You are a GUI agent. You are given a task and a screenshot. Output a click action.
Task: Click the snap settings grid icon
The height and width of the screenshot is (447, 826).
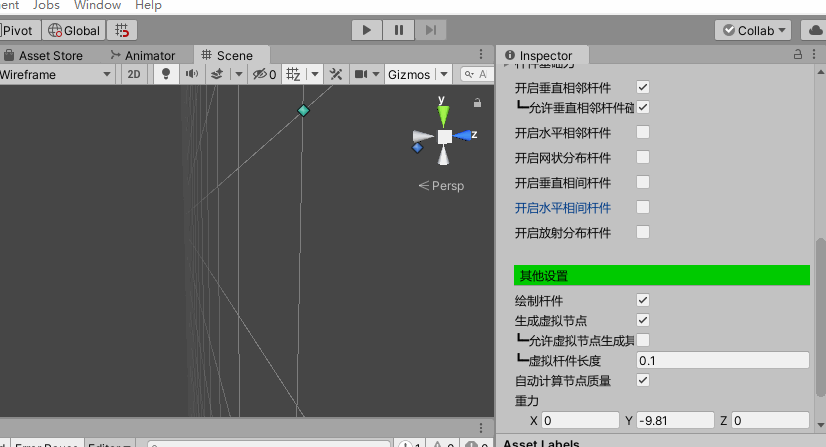121,30
